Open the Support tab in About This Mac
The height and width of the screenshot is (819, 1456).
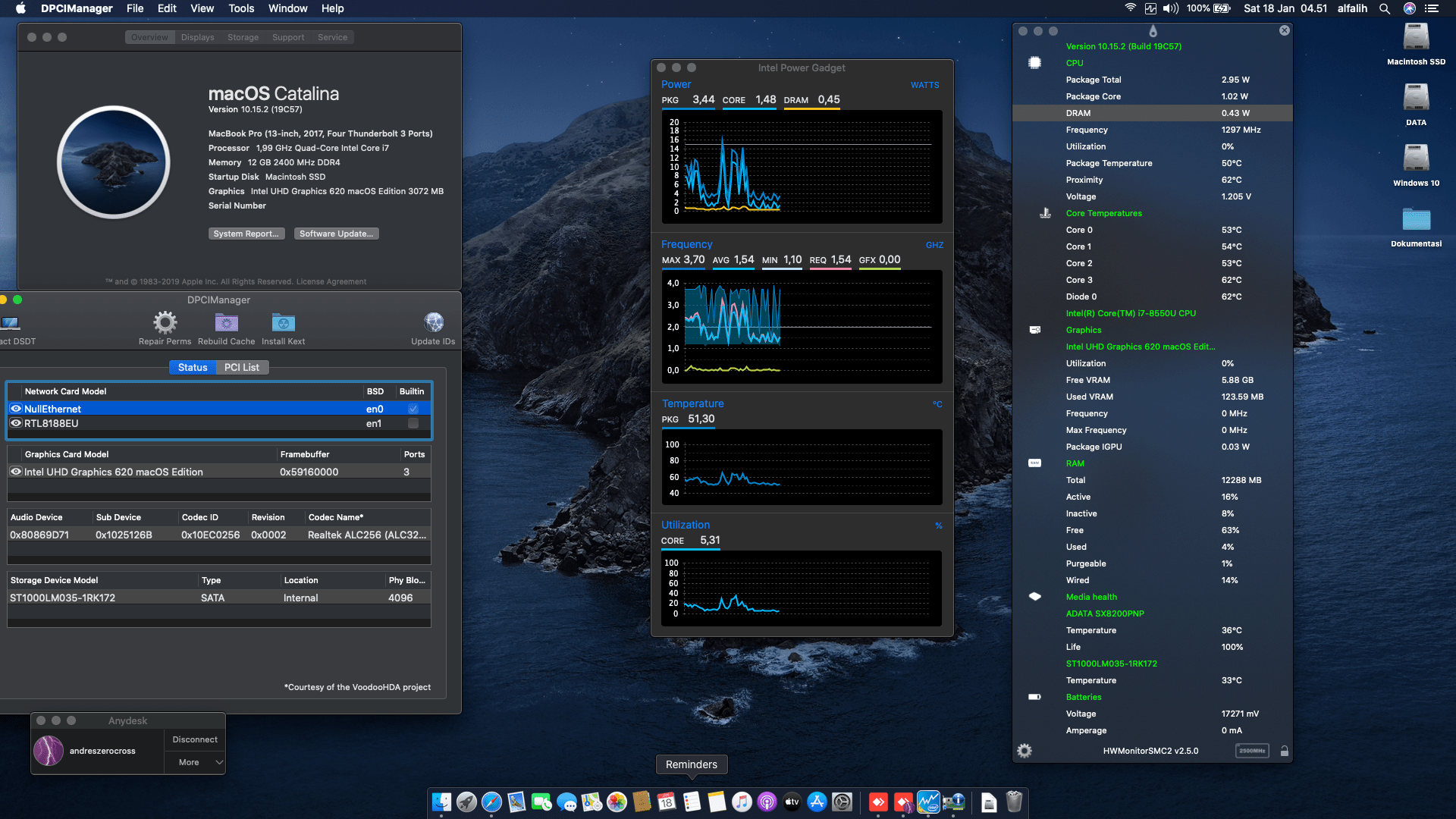(288, 37)
